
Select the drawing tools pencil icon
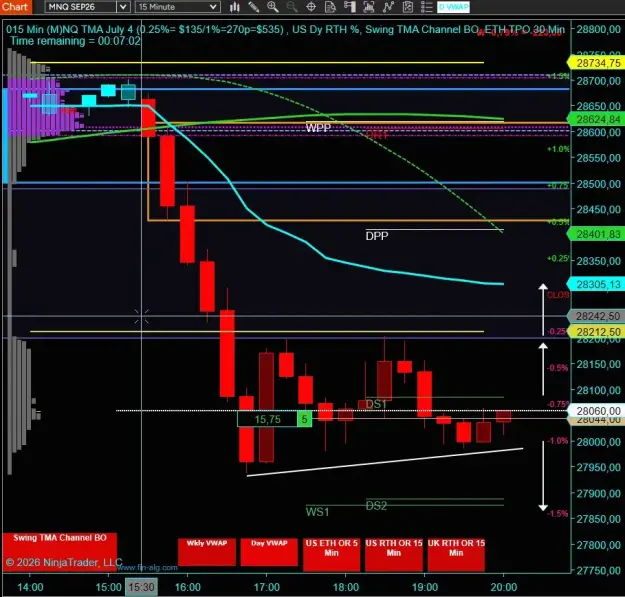[254, 7]
